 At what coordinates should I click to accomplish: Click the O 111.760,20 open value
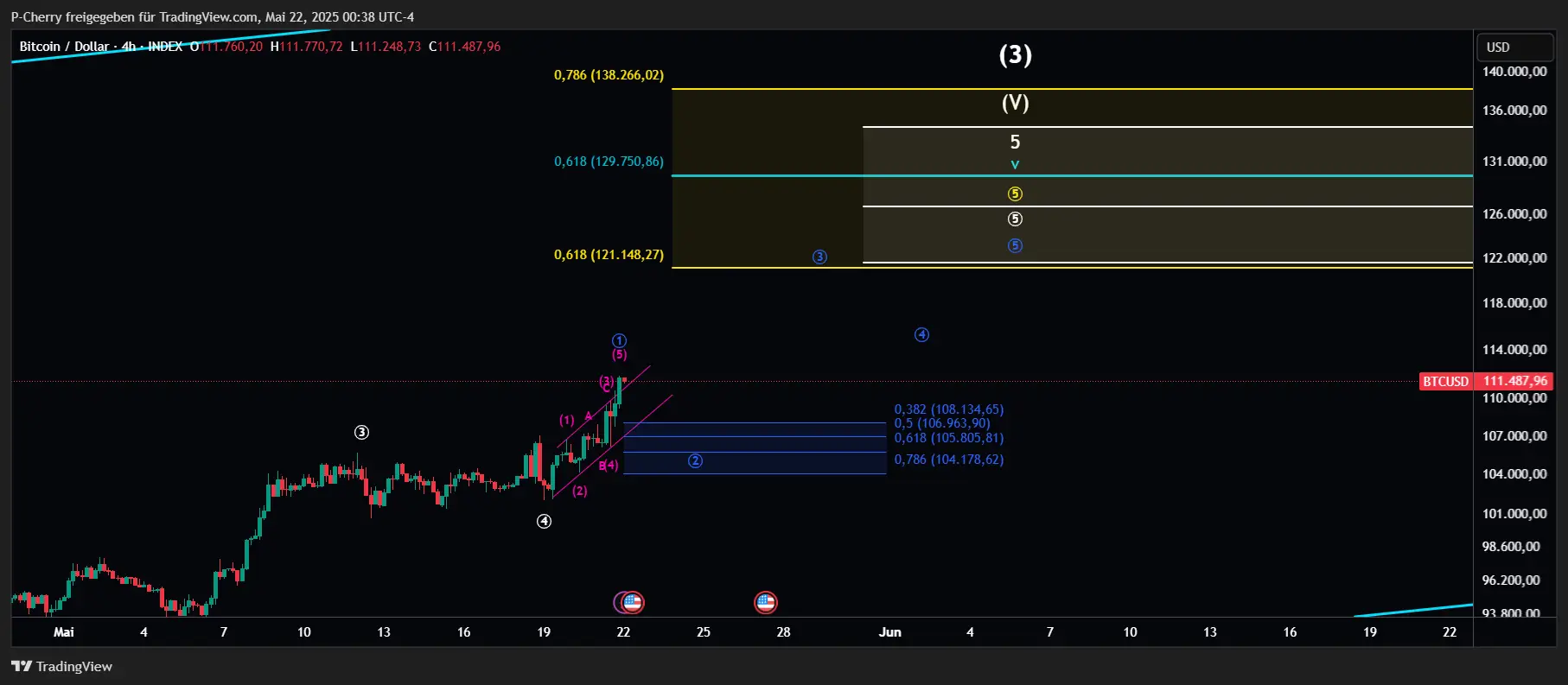pyautogui.click(x=226, y=47)
